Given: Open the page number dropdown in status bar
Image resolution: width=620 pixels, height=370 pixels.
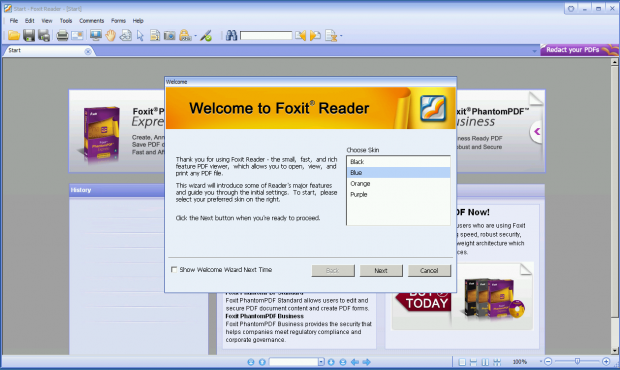Looking at the screenshot, I should click(x=321, y=362).
